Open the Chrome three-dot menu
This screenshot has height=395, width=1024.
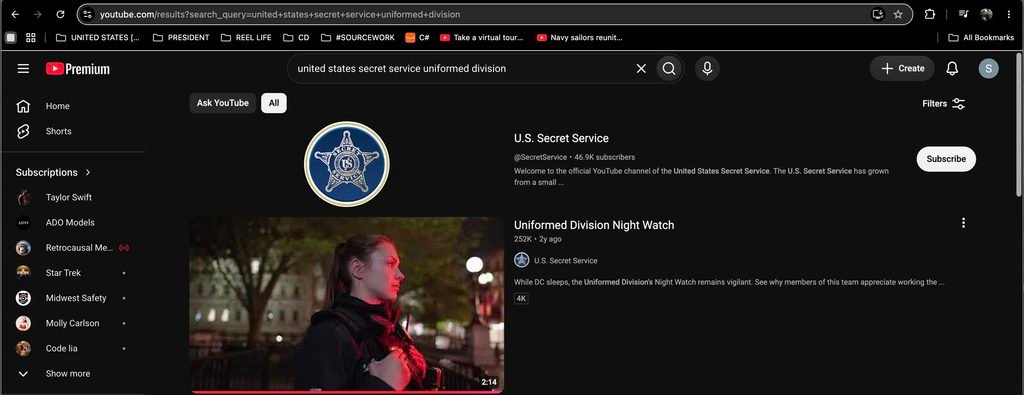click(x=1009, y=14)
